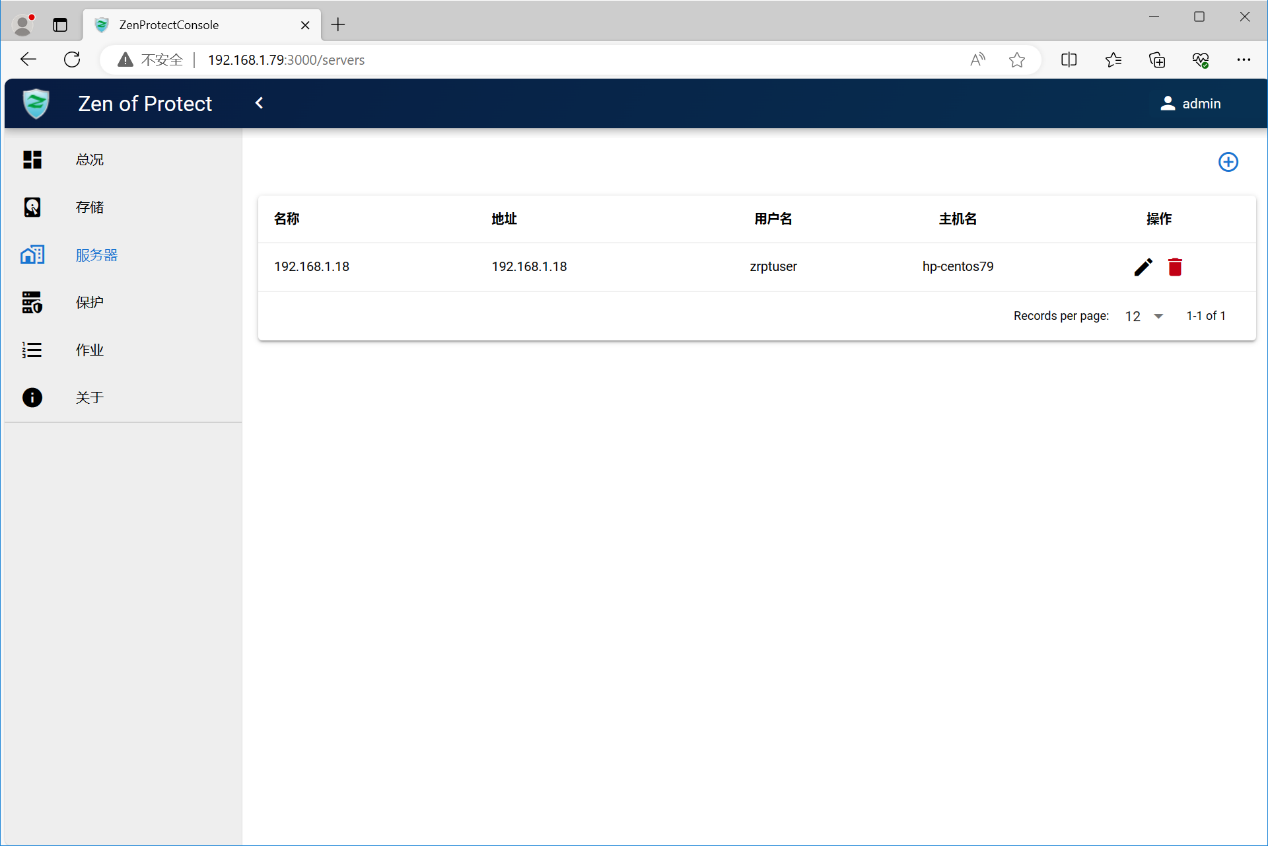
Task: Open the Records per page dropdown
Action: click(x=1144, y=316)
